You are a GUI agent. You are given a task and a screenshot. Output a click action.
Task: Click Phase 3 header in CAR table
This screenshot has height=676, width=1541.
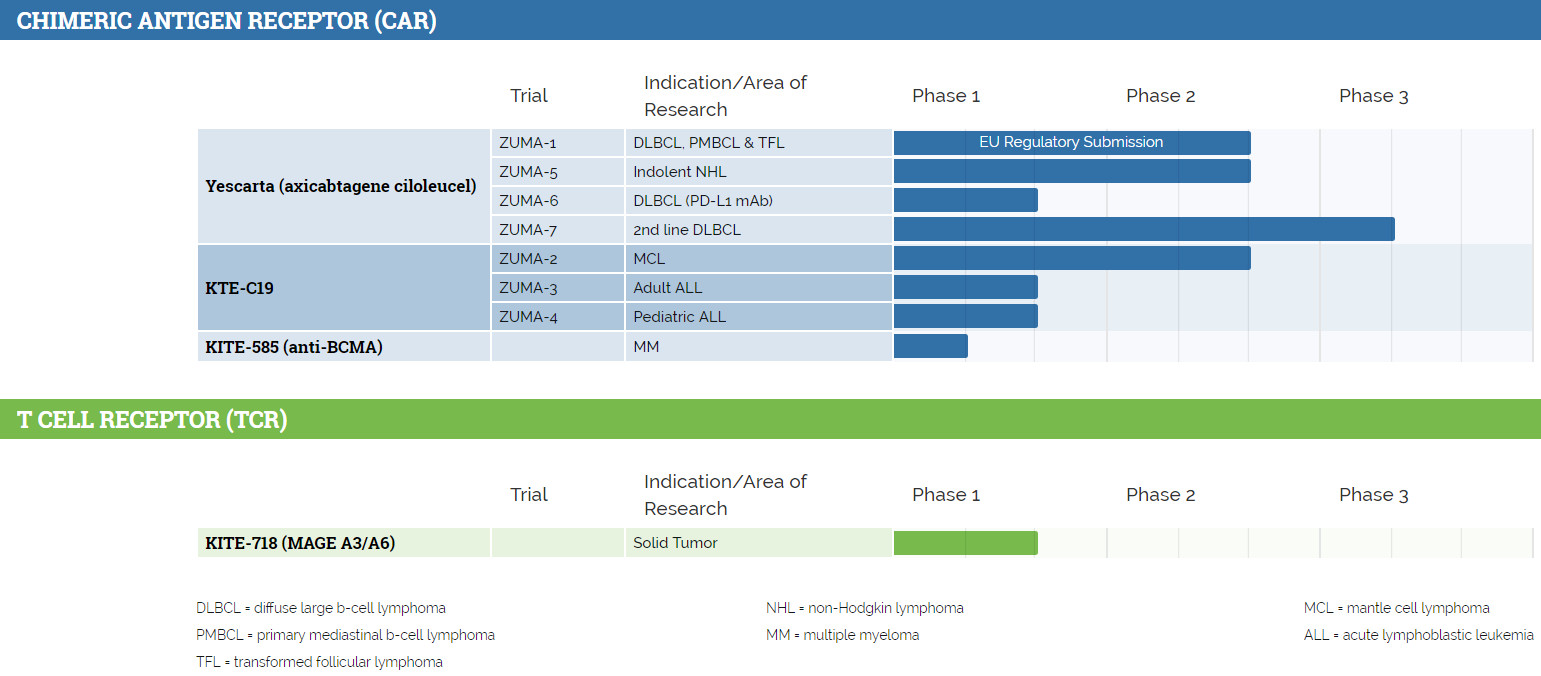click(x=1374, y=96)
